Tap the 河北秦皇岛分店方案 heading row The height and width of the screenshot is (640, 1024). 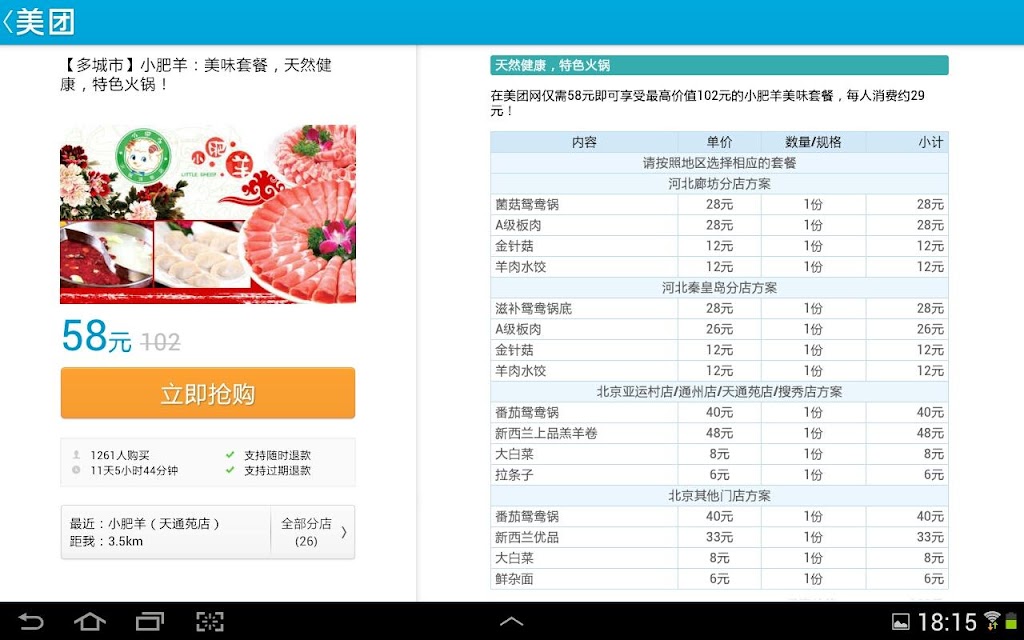[x=719, y=287]
